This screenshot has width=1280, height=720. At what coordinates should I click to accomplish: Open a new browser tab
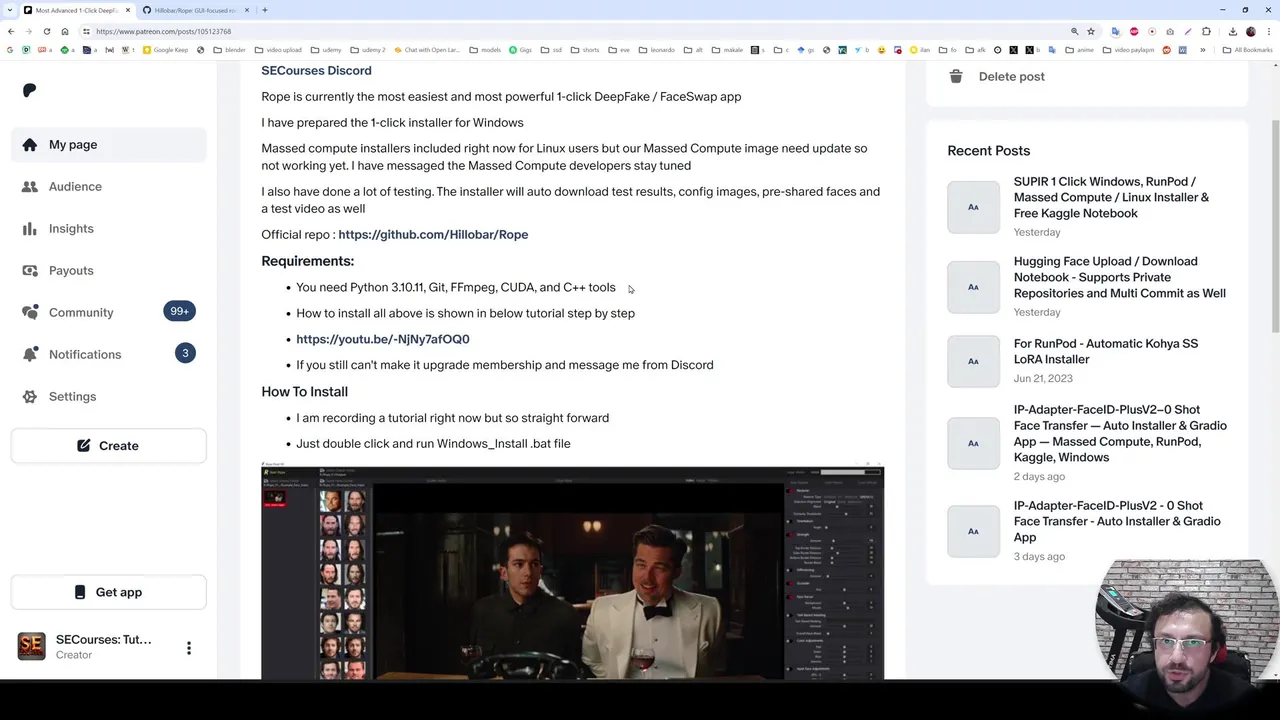265,10
